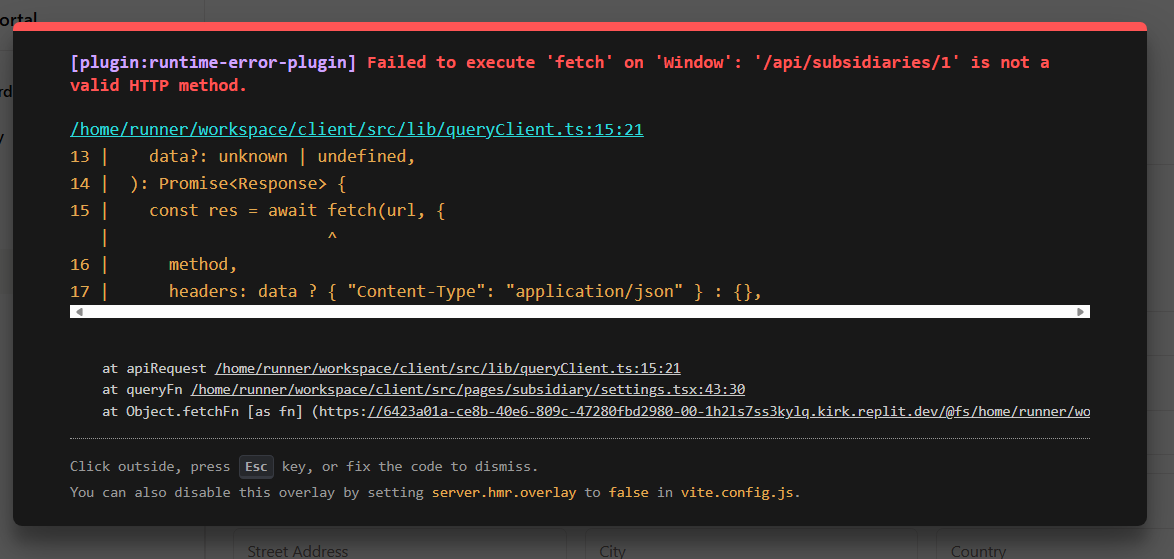Screen dimensions: 1174x559
Task: Click the vite.config.js file name
Action: click(739, 492)
